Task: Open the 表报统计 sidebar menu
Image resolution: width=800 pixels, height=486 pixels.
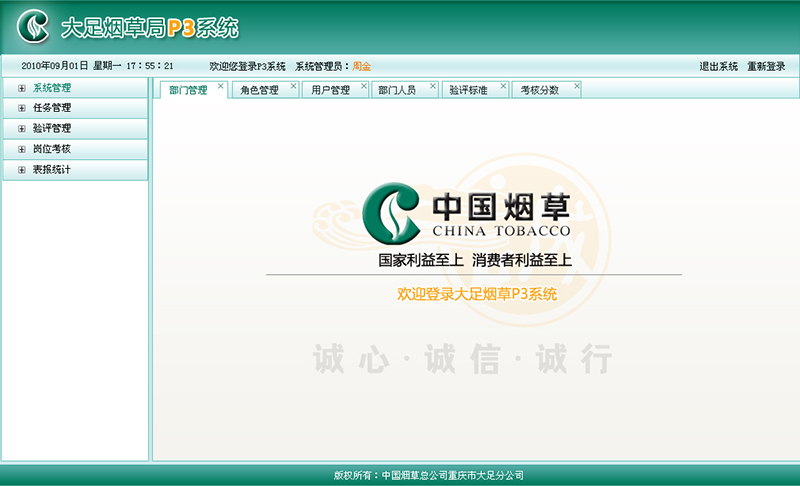Action: pos(76,170)
